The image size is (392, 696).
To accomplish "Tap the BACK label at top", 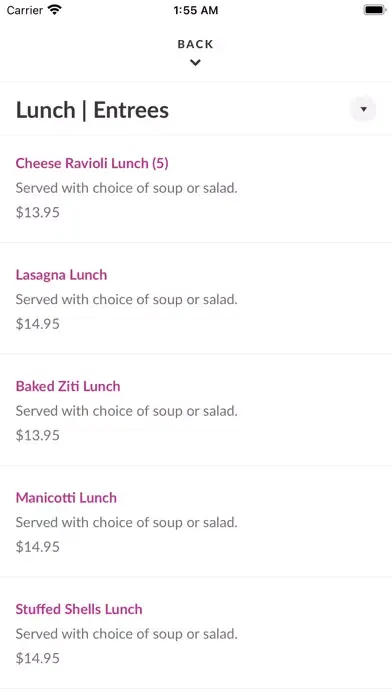I will tap(195, 44).
